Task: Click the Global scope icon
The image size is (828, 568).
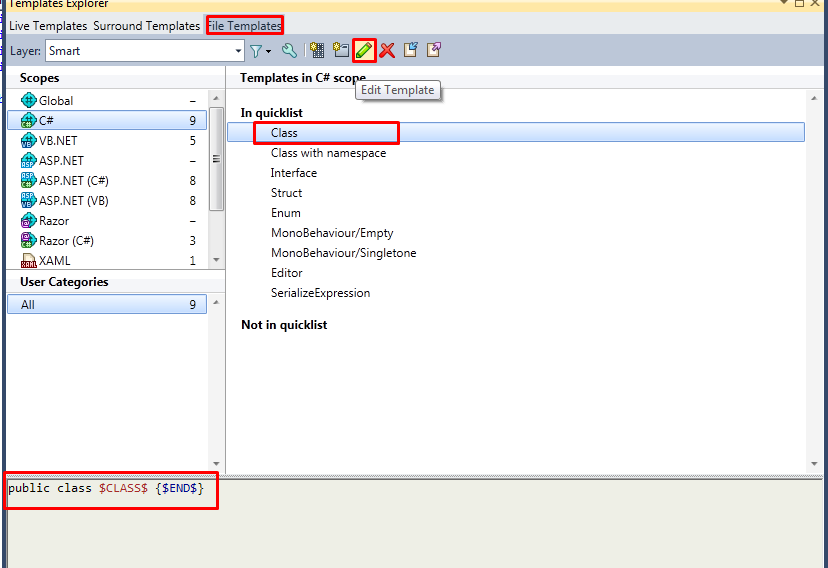Action: pos(29,100)
